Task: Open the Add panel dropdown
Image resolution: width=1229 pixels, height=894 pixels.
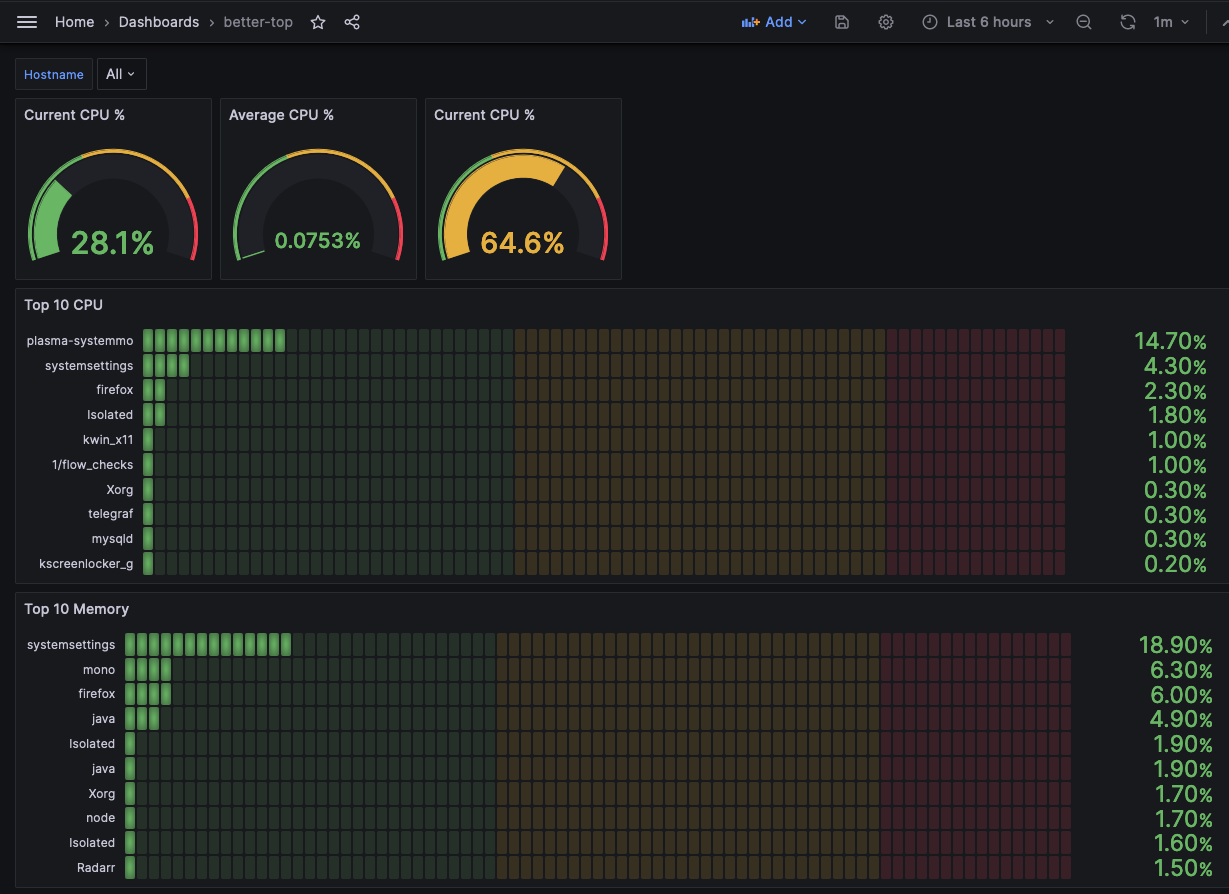Action: tap(774, 22)
